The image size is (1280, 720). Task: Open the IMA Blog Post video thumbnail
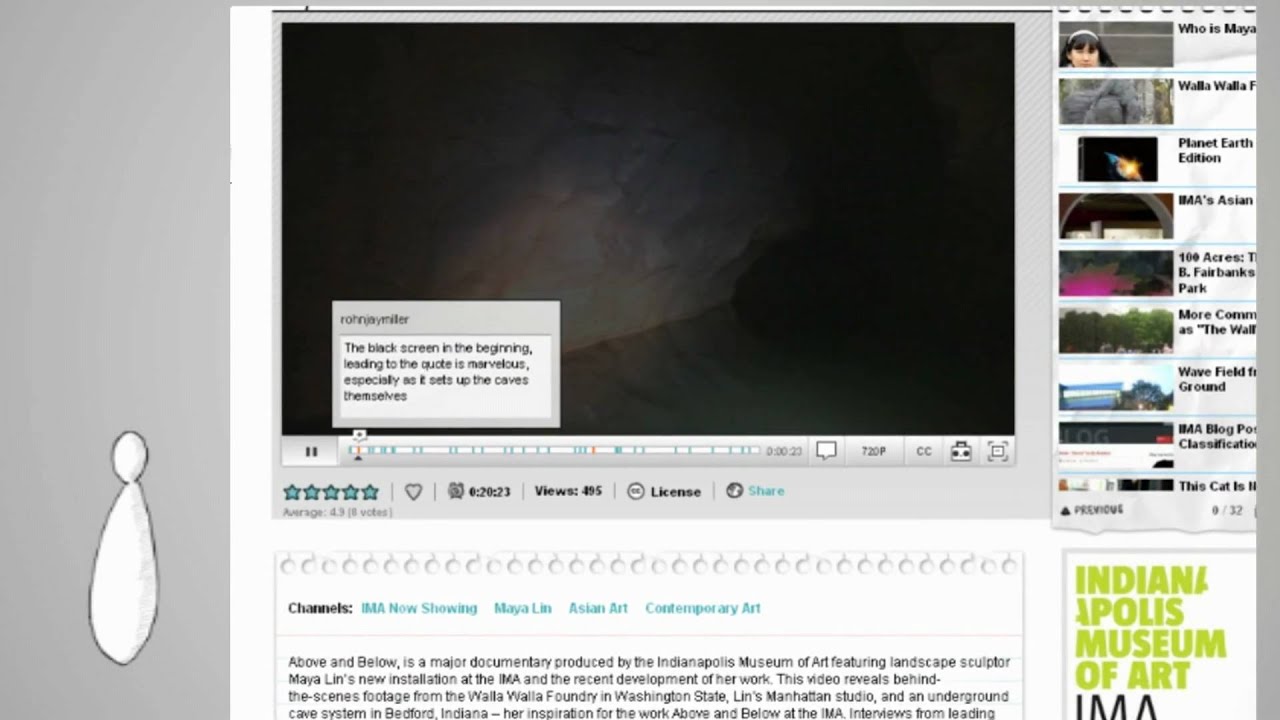(1115, 445)
